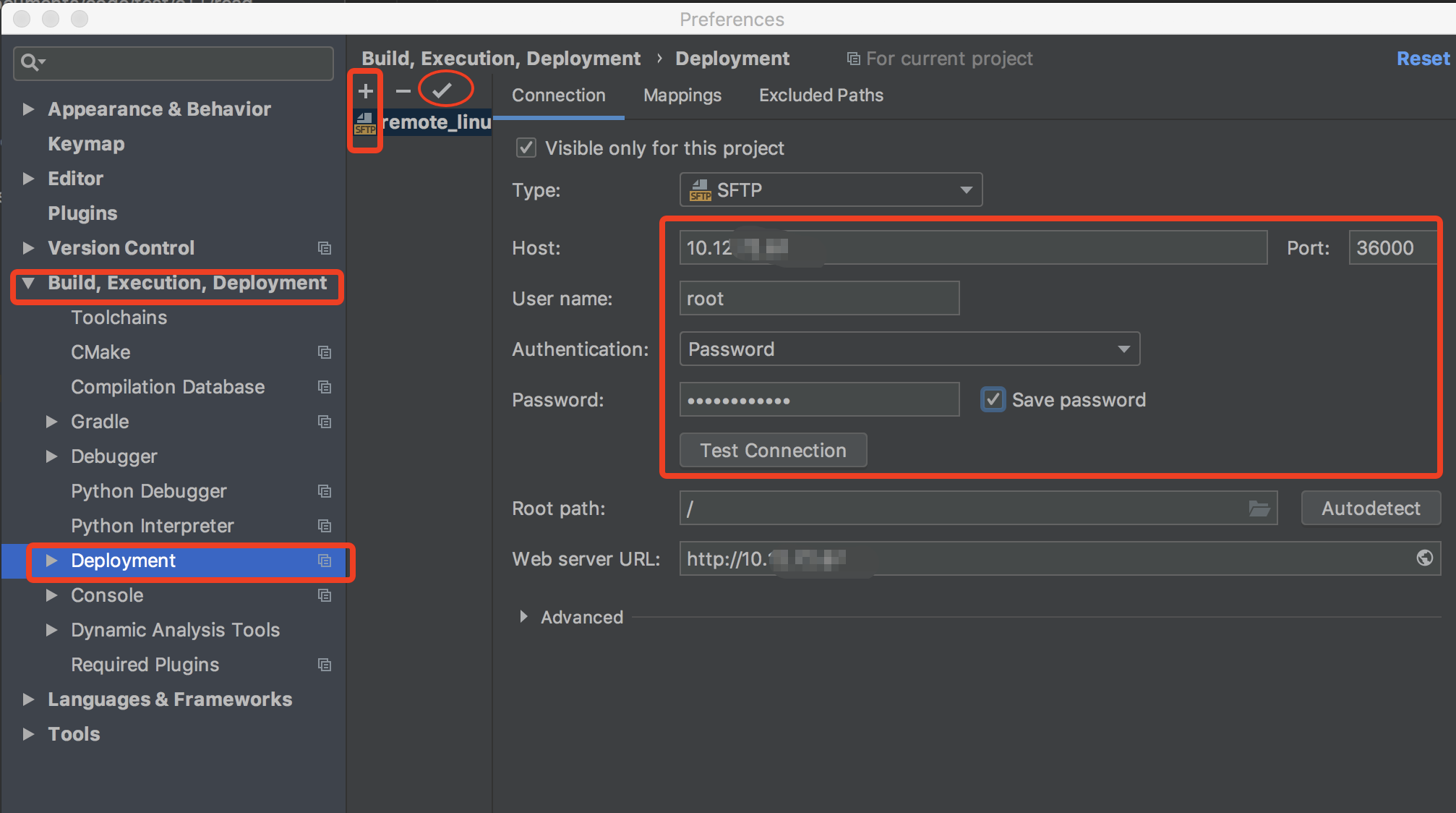Add a new deployment server with the plus icon
This screenshot has width=1456, height=813.
point(365,91)
